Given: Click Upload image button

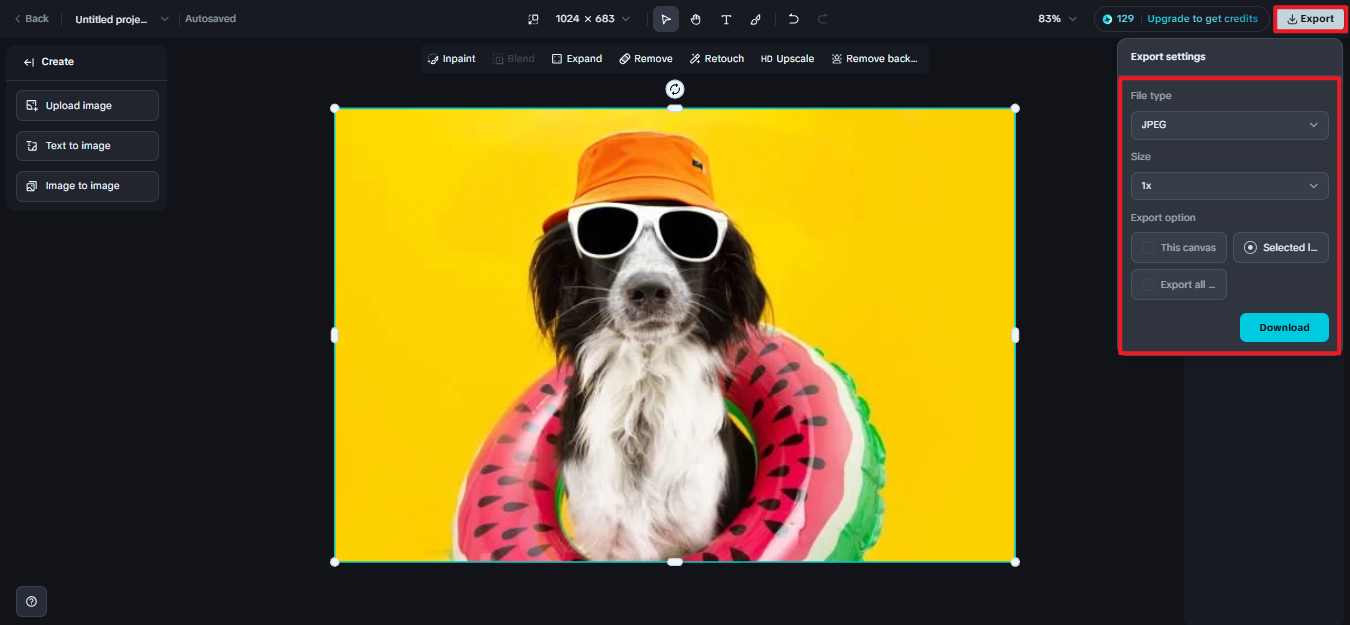Looking at the screenshot, I should click(87, 106).
